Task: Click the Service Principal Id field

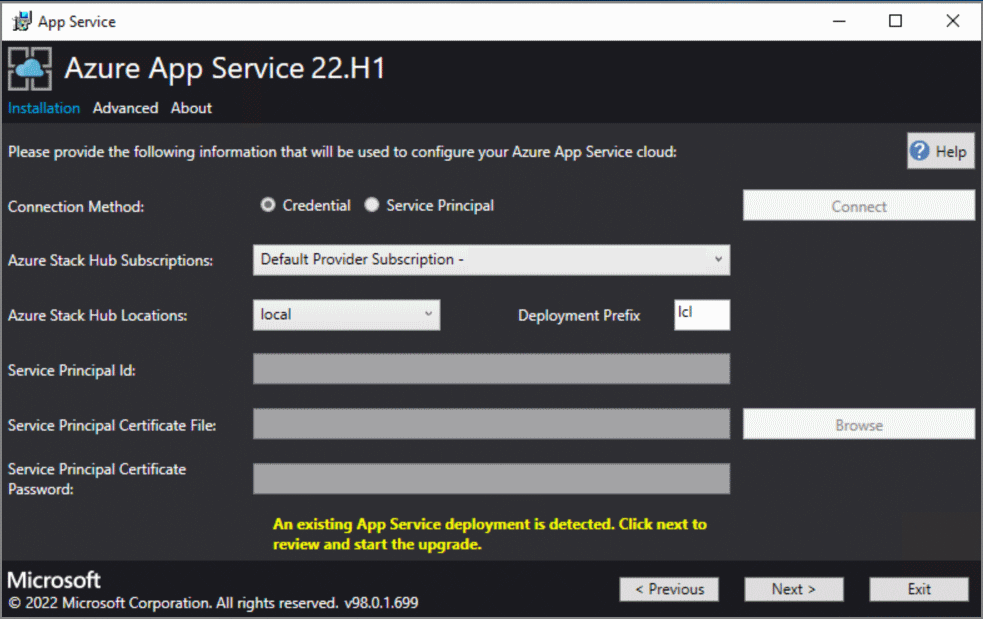Action: (x=490, y=369)
